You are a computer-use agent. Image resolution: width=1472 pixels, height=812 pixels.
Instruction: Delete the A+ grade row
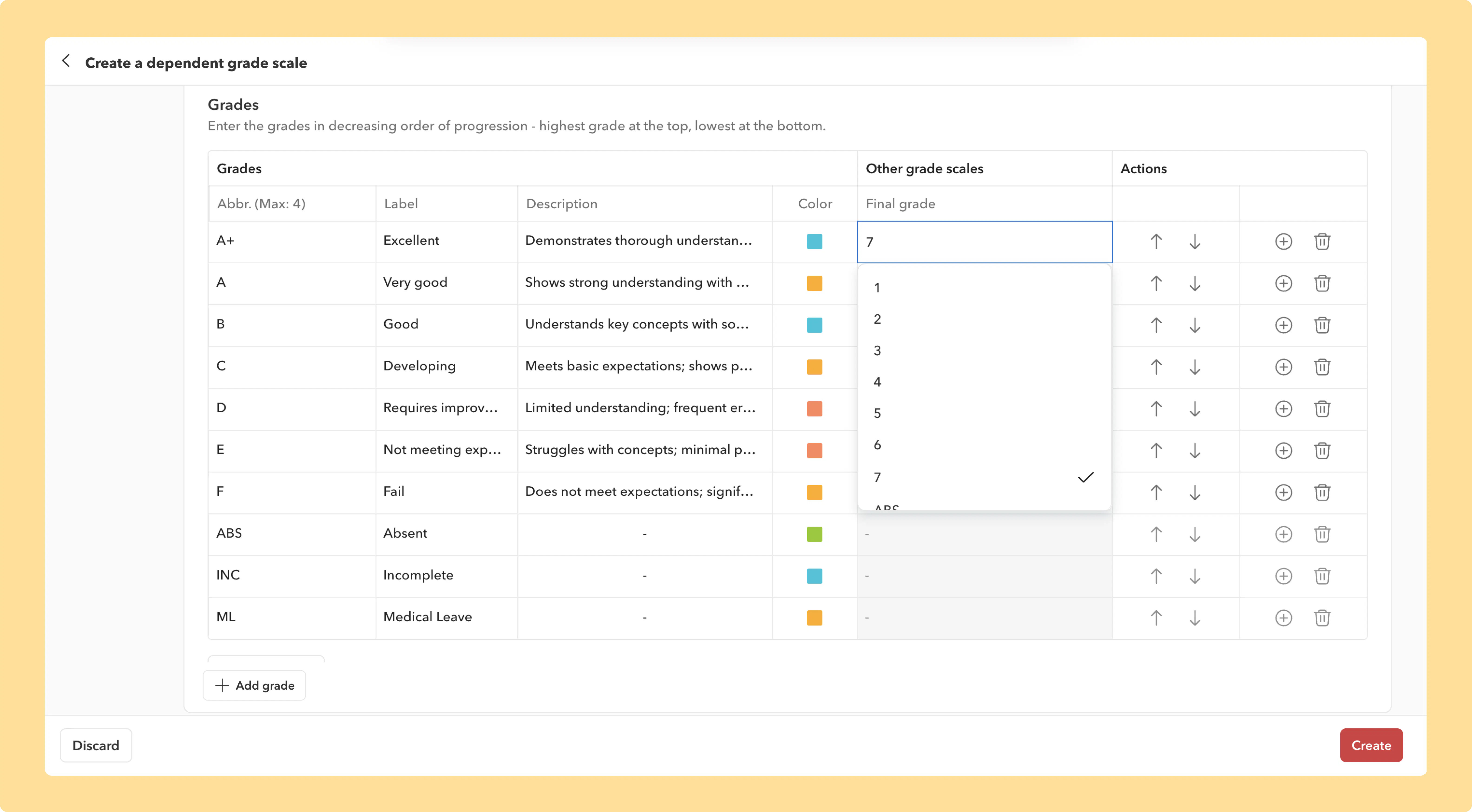1322,242
